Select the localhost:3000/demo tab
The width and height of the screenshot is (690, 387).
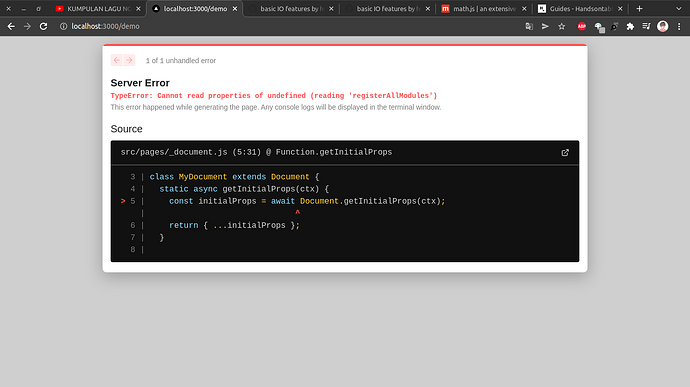[195, 9]
